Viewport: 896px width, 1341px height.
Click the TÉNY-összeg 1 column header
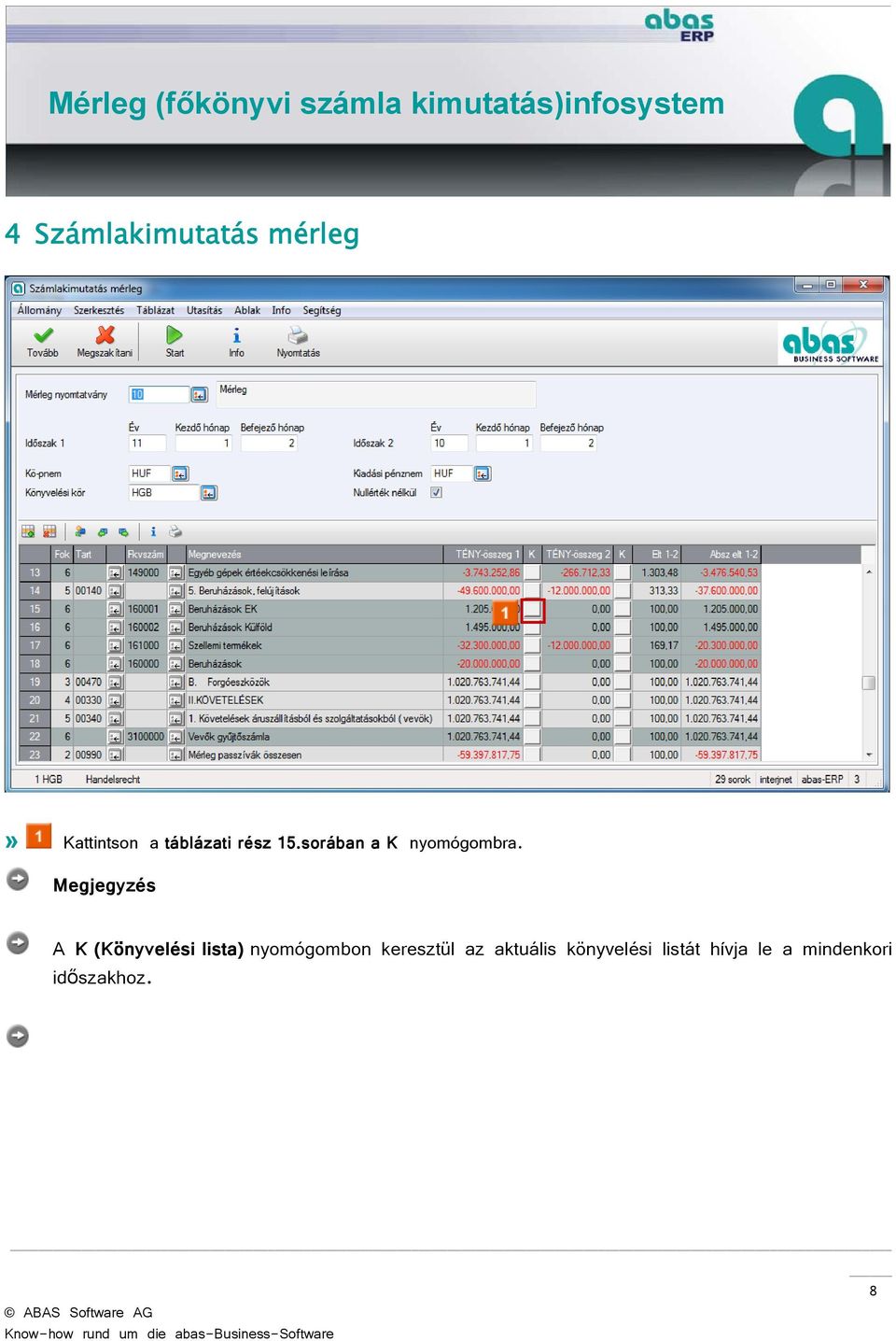[x=483, y=554]
